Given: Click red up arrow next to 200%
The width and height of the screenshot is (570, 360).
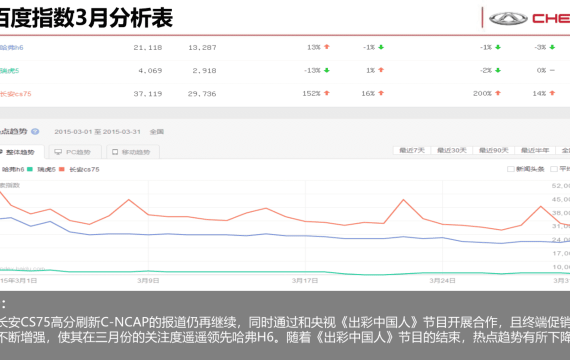Looking at the screenshot, I should pyautogui.click(x=498, y=93).
